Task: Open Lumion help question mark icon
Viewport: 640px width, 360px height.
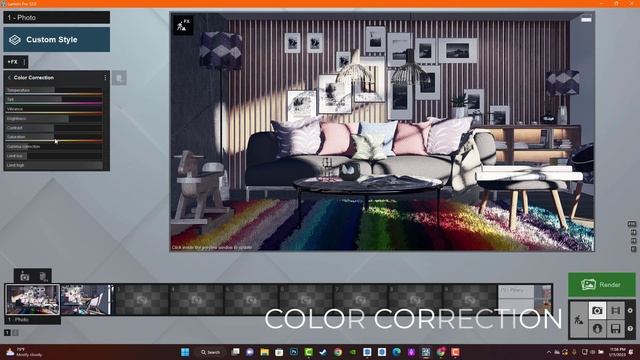Action: point(630,328)
